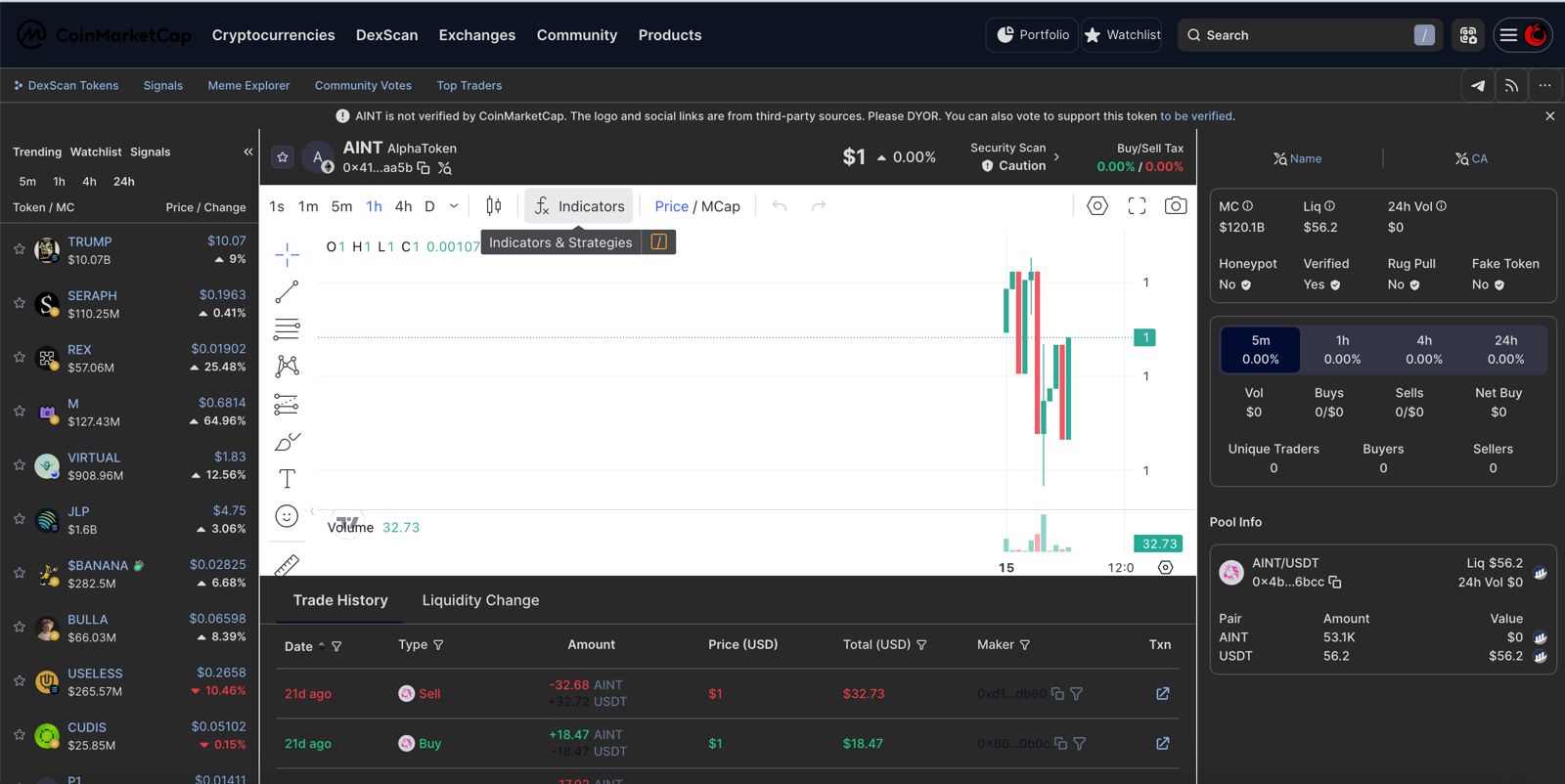Select the 4h chart interval
Screen dimensions: 1565x784
(x=403, y=206)
